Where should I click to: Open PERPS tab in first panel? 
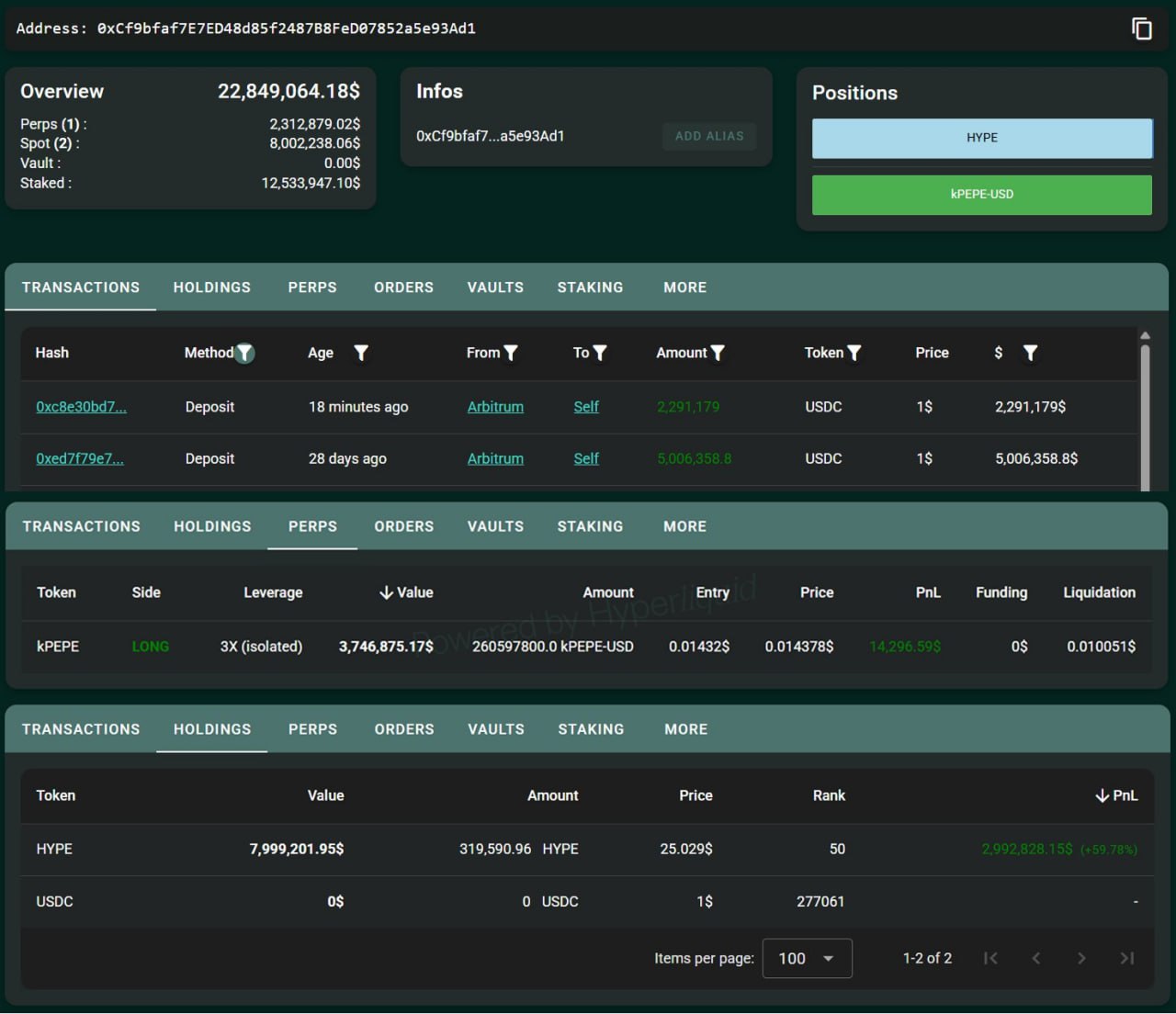(x=312, y=287)
